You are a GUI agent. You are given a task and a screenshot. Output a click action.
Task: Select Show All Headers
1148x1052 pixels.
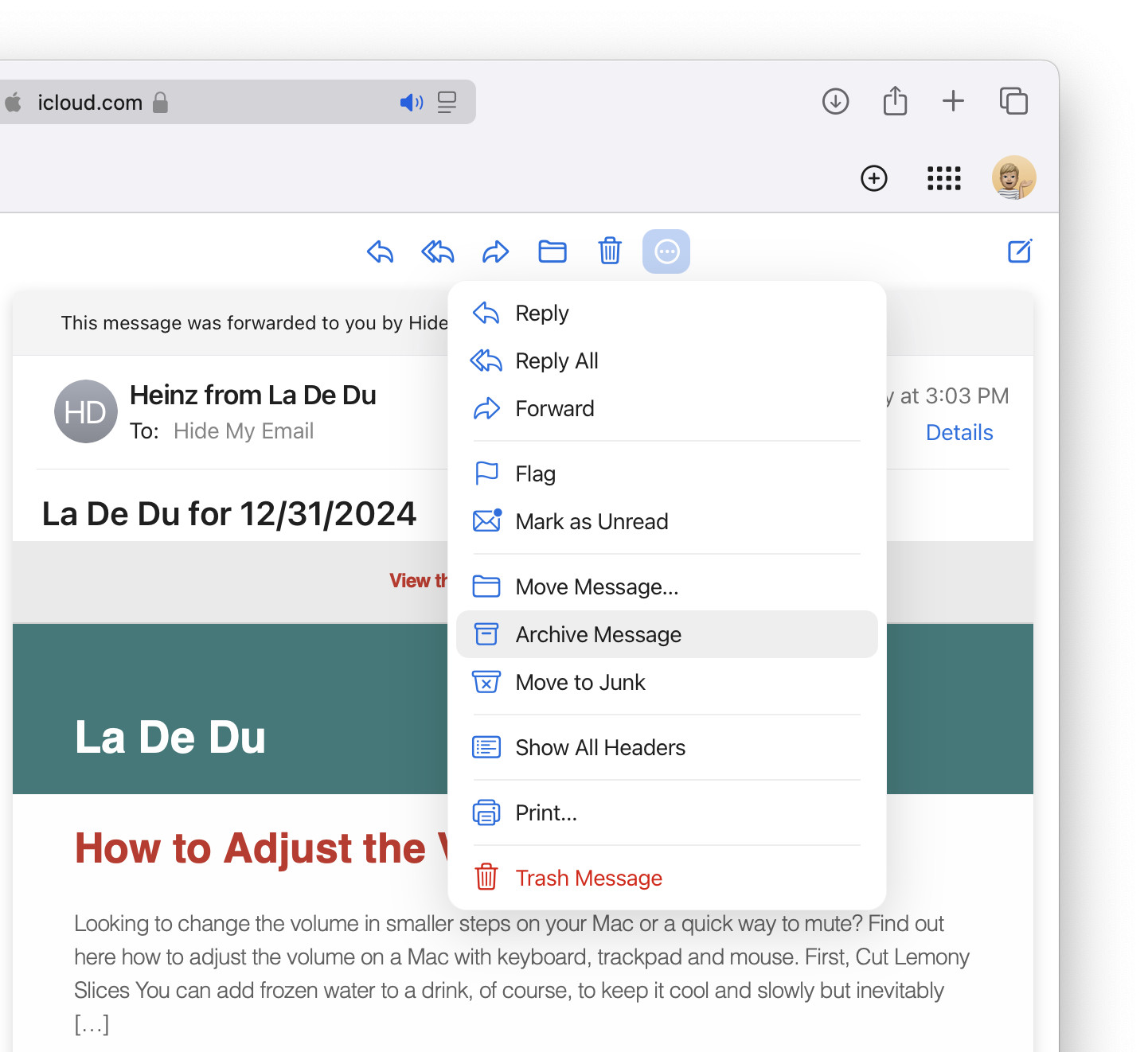pyautogui.click(x=667, y=747)
